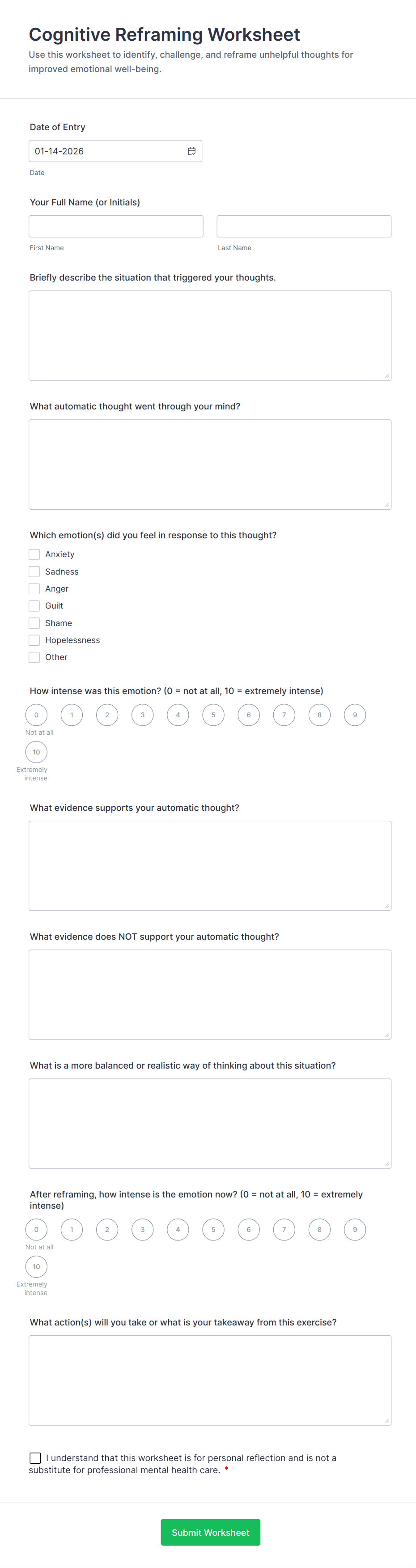The height and width of the screenshot is (1568, 416).
Task: Select the Shame checkbox
Action: (35, 623)
